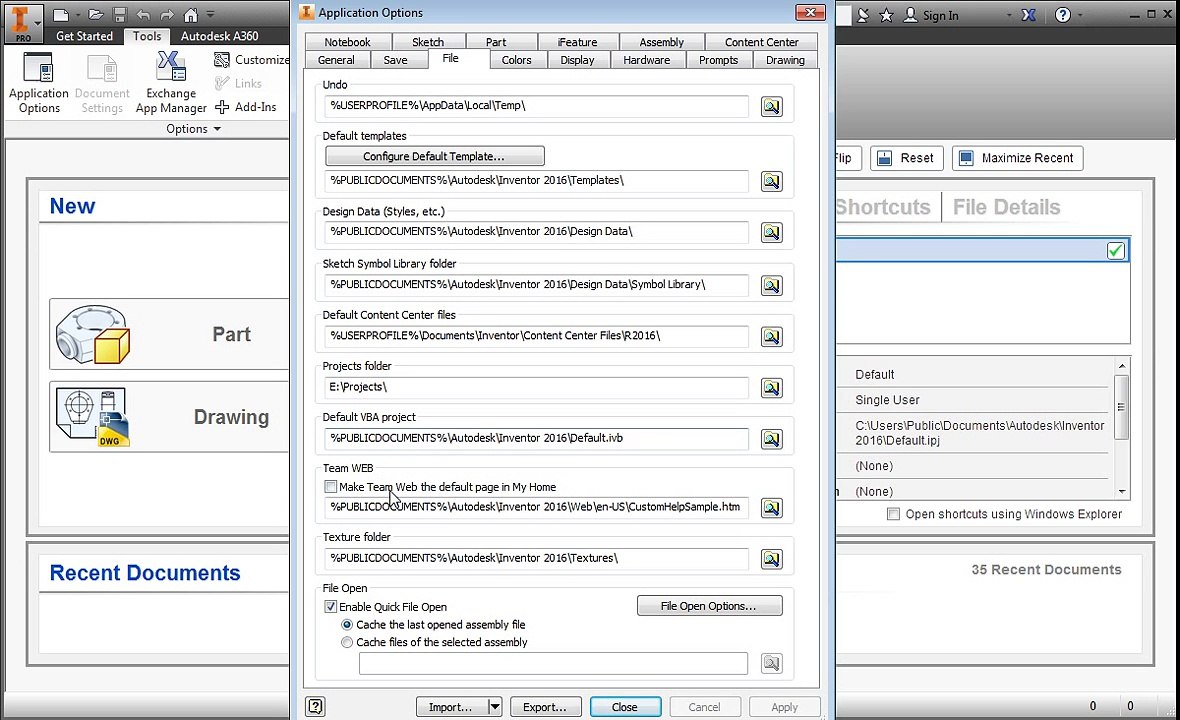
Task: Browse for the Default templates folder
Action: tap(771, 181)
